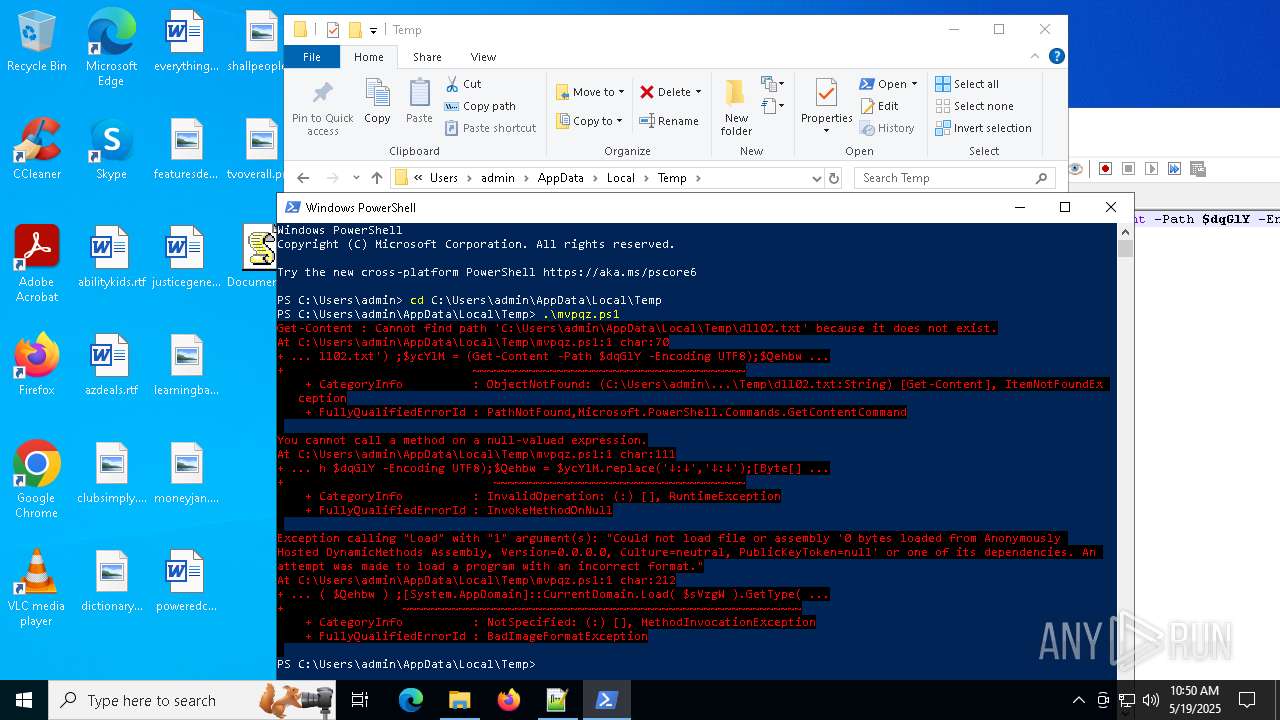Select abilitykids.rtf desktop file

click(x=110, y=258)
